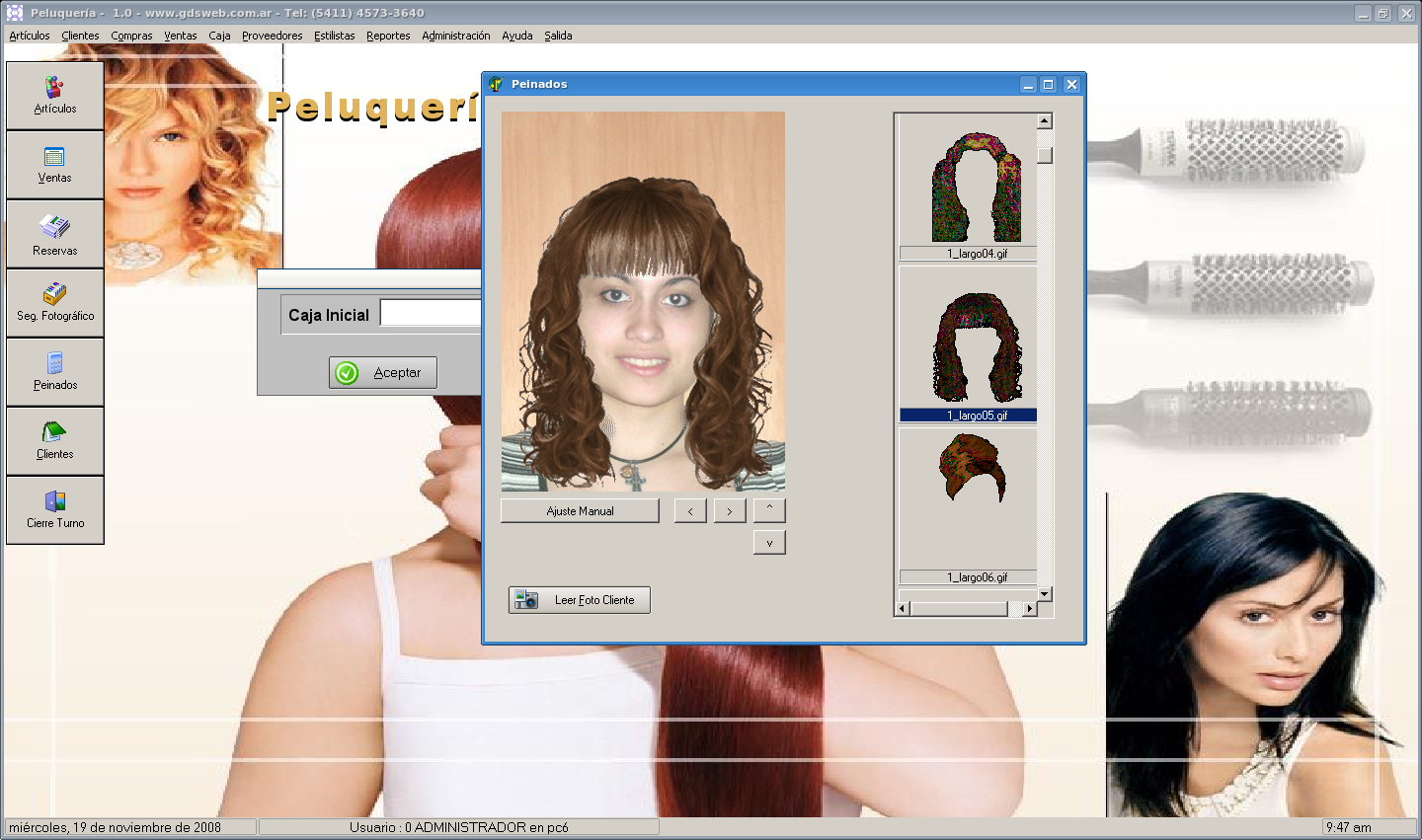
Task: Open the Ventas sidebar icon
Action: click(x=54, y=165)
